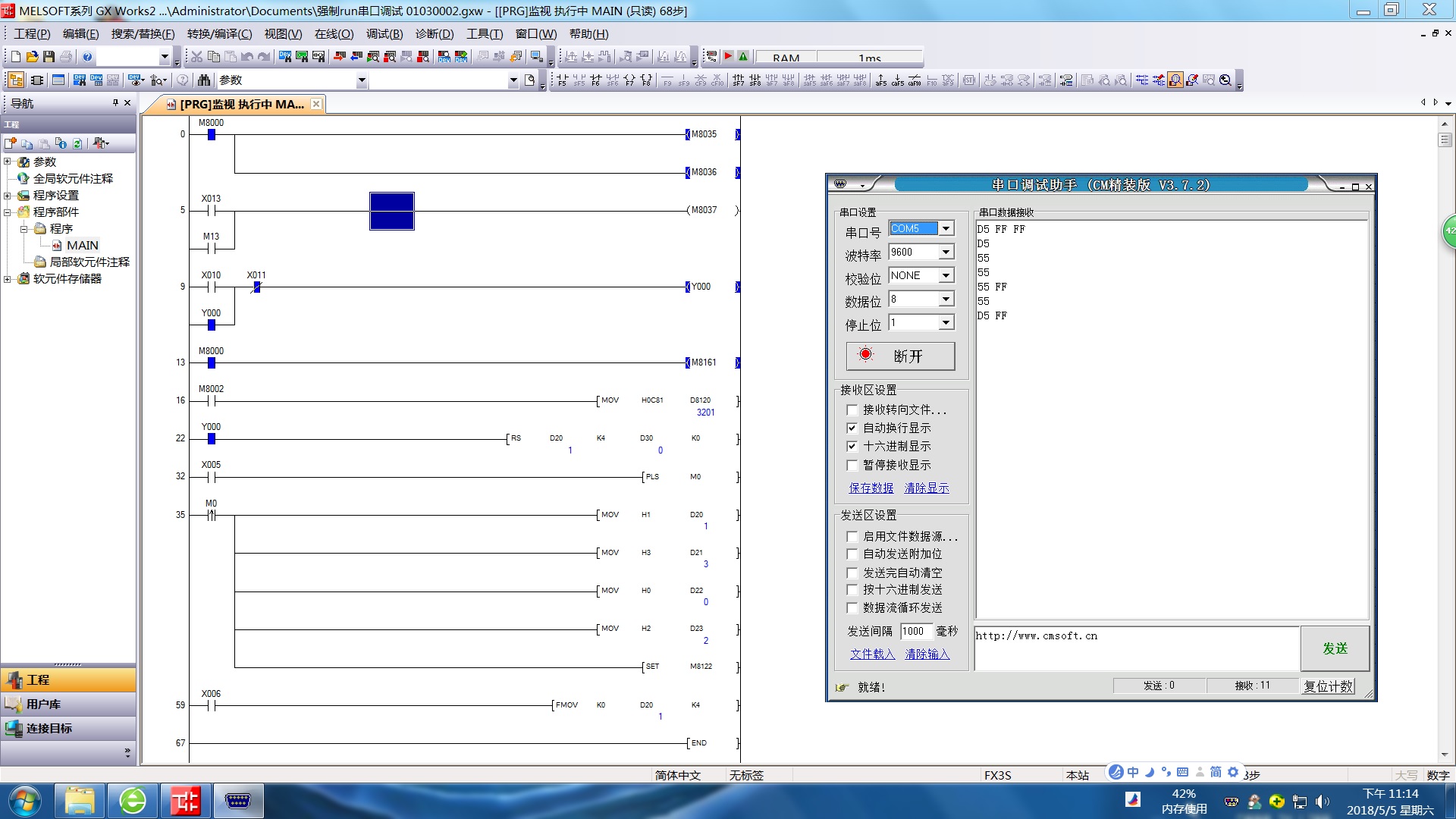
Task: Expand the 软元件存储器 tree node
Action: pyautogui.click(x=8, y=279)
